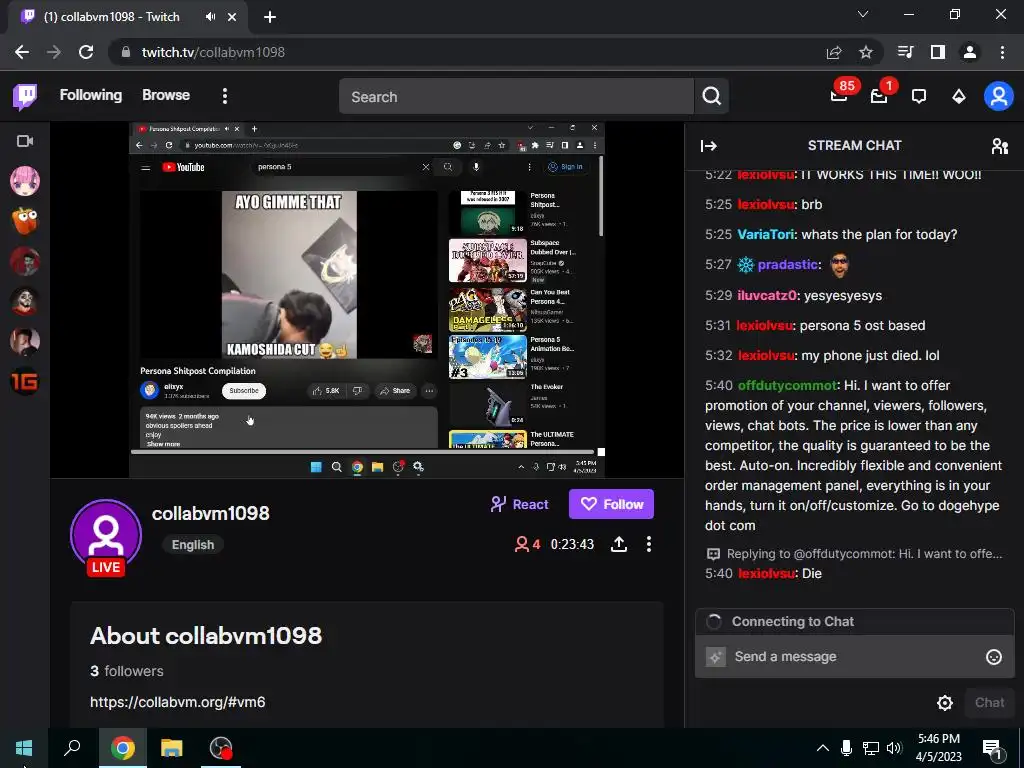The width and height of the screenshot is (1024, 768).
Task: Click the collabvm1098 LIVE profile avatar
Action: point(106,537)
